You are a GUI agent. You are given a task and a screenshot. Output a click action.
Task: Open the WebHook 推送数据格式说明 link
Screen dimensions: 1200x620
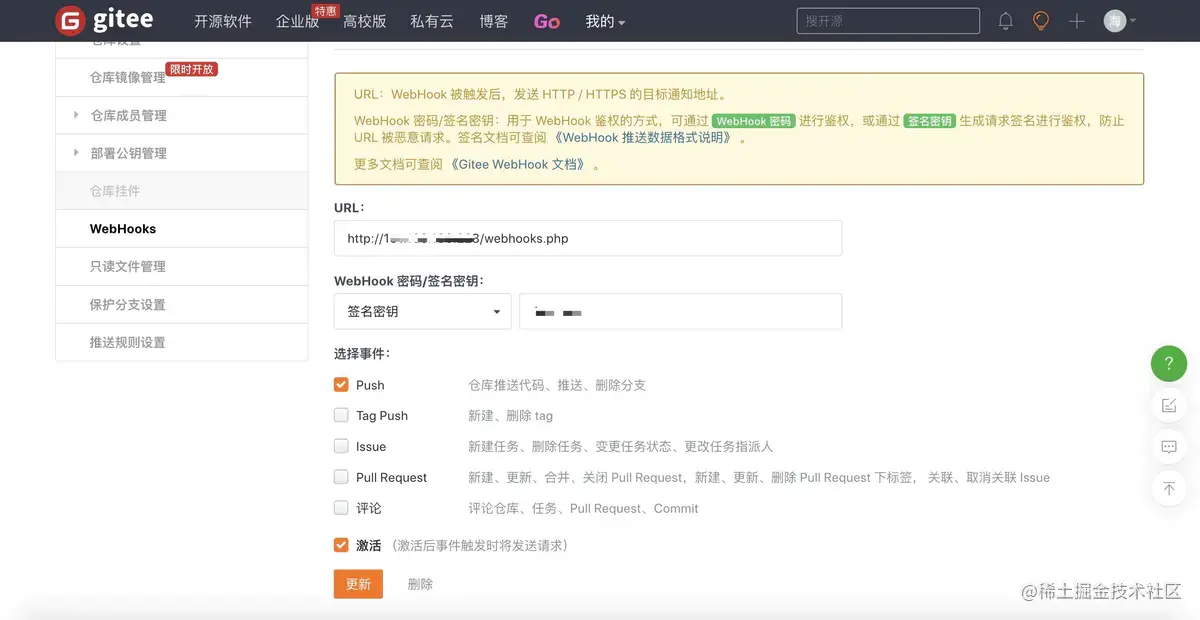645,138
